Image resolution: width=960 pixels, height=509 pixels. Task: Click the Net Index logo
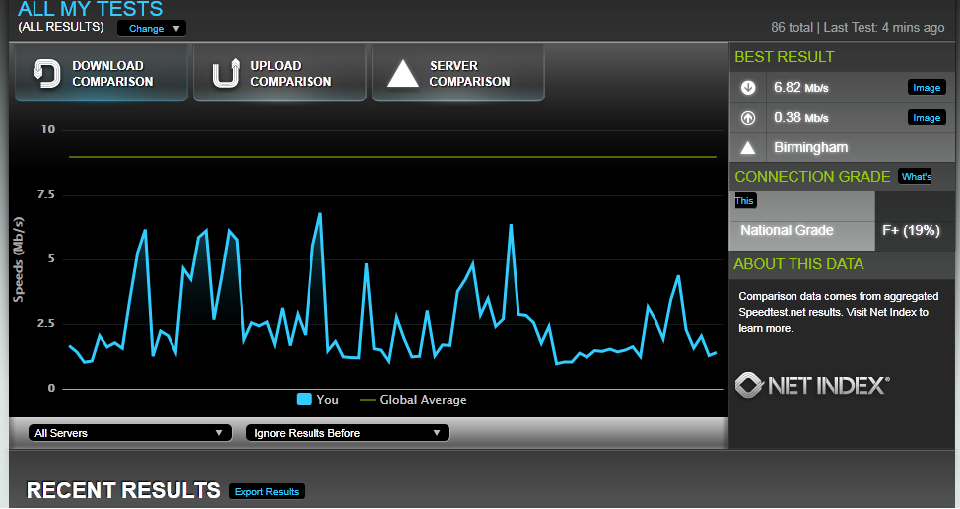pos(811,385)
